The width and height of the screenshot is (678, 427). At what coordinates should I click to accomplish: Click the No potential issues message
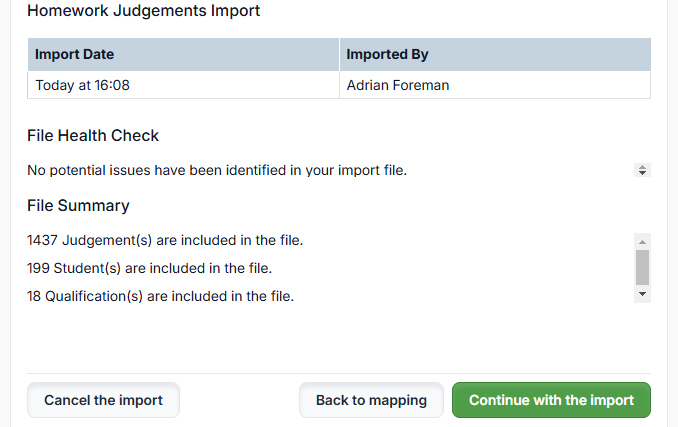point(217,170)
